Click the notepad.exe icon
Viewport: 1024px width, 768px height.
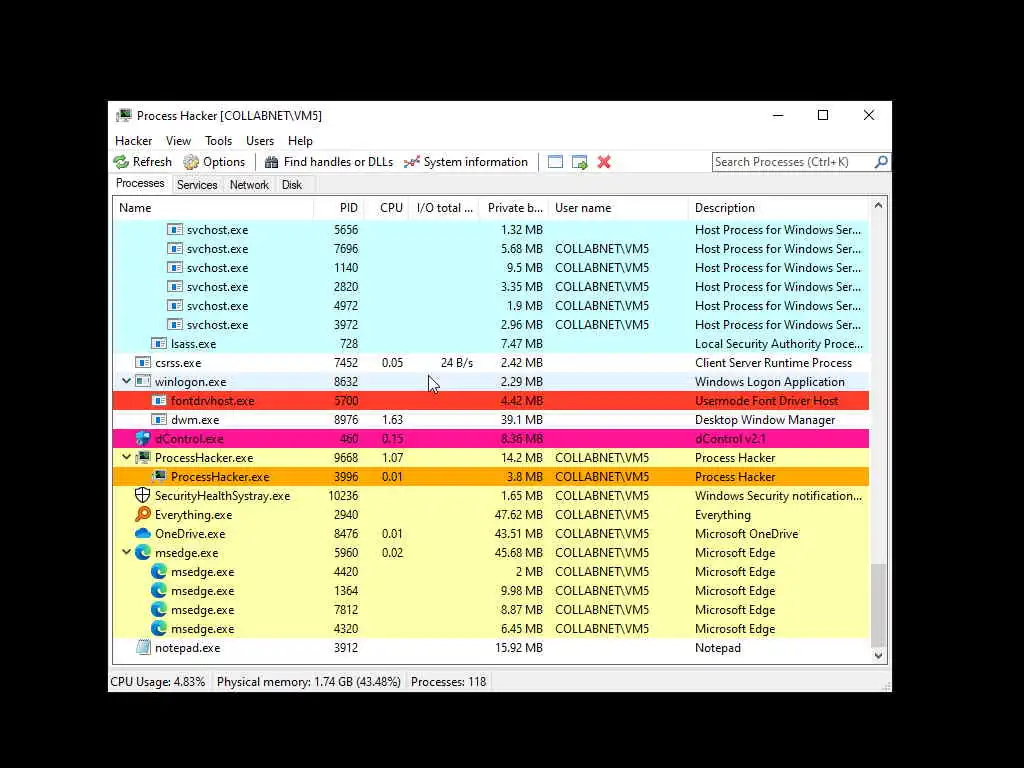[142, 648]
